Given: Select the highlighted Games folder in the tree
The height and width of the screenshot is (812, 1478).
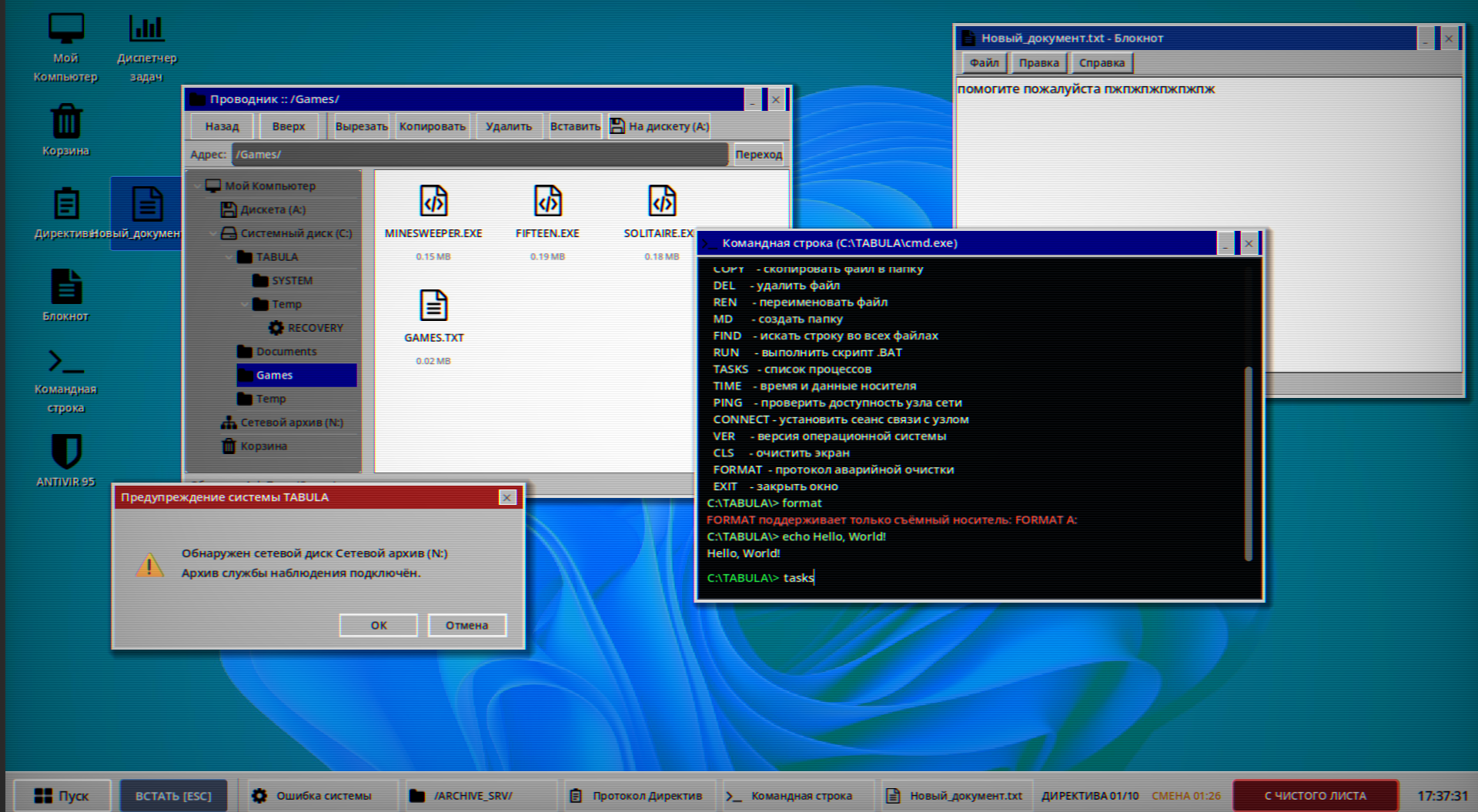Looking at the screenshot, I should coord(296,375).
